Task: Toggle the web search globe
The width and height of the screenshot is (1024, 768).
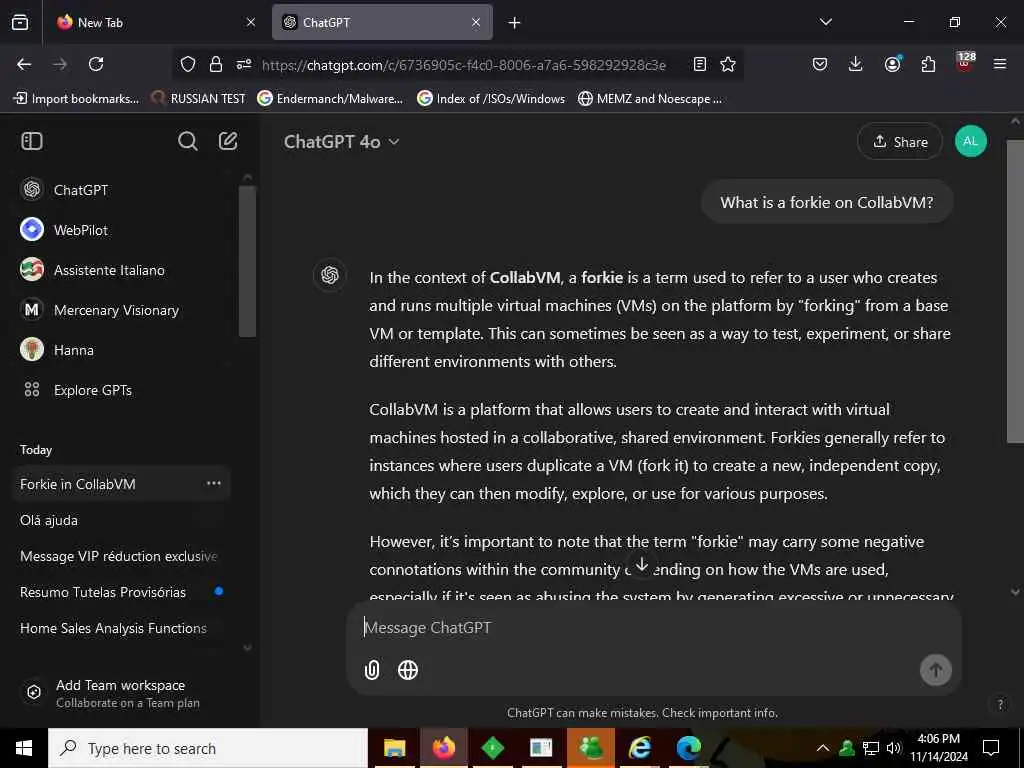Action: pyautogui.click(x=408, y=670)
